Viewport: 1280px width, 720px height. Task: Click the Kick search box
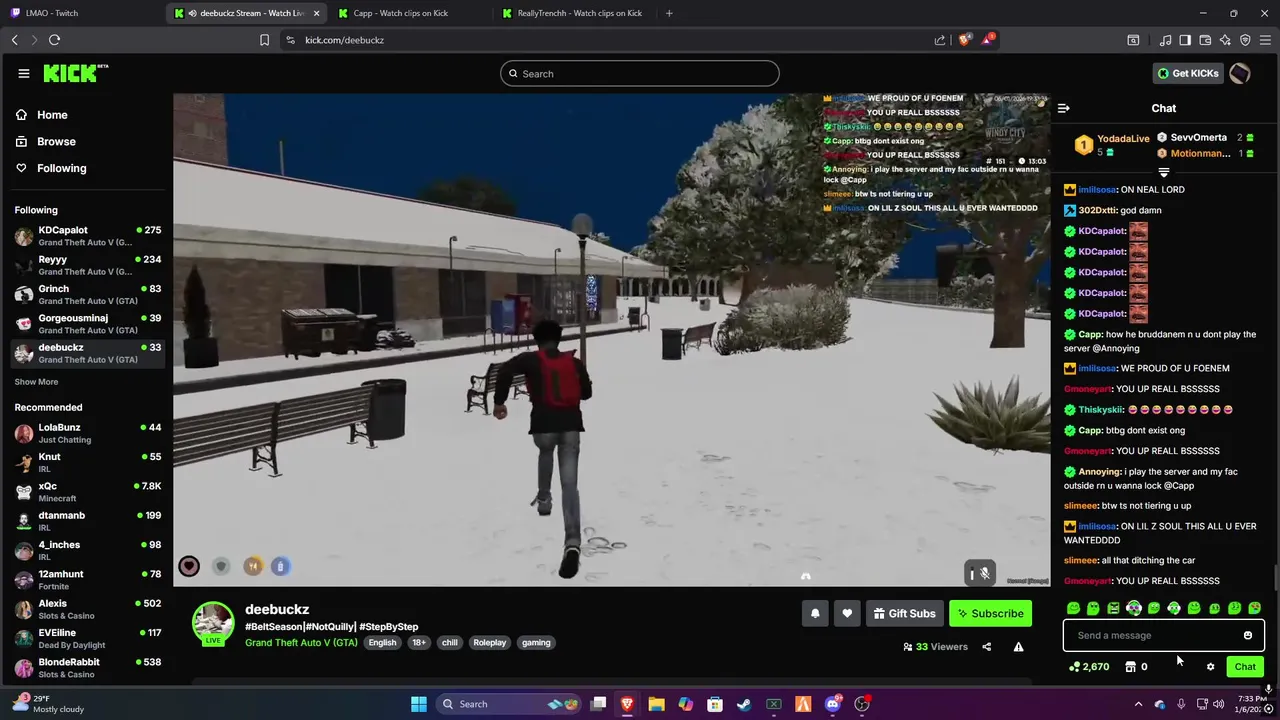640,73
